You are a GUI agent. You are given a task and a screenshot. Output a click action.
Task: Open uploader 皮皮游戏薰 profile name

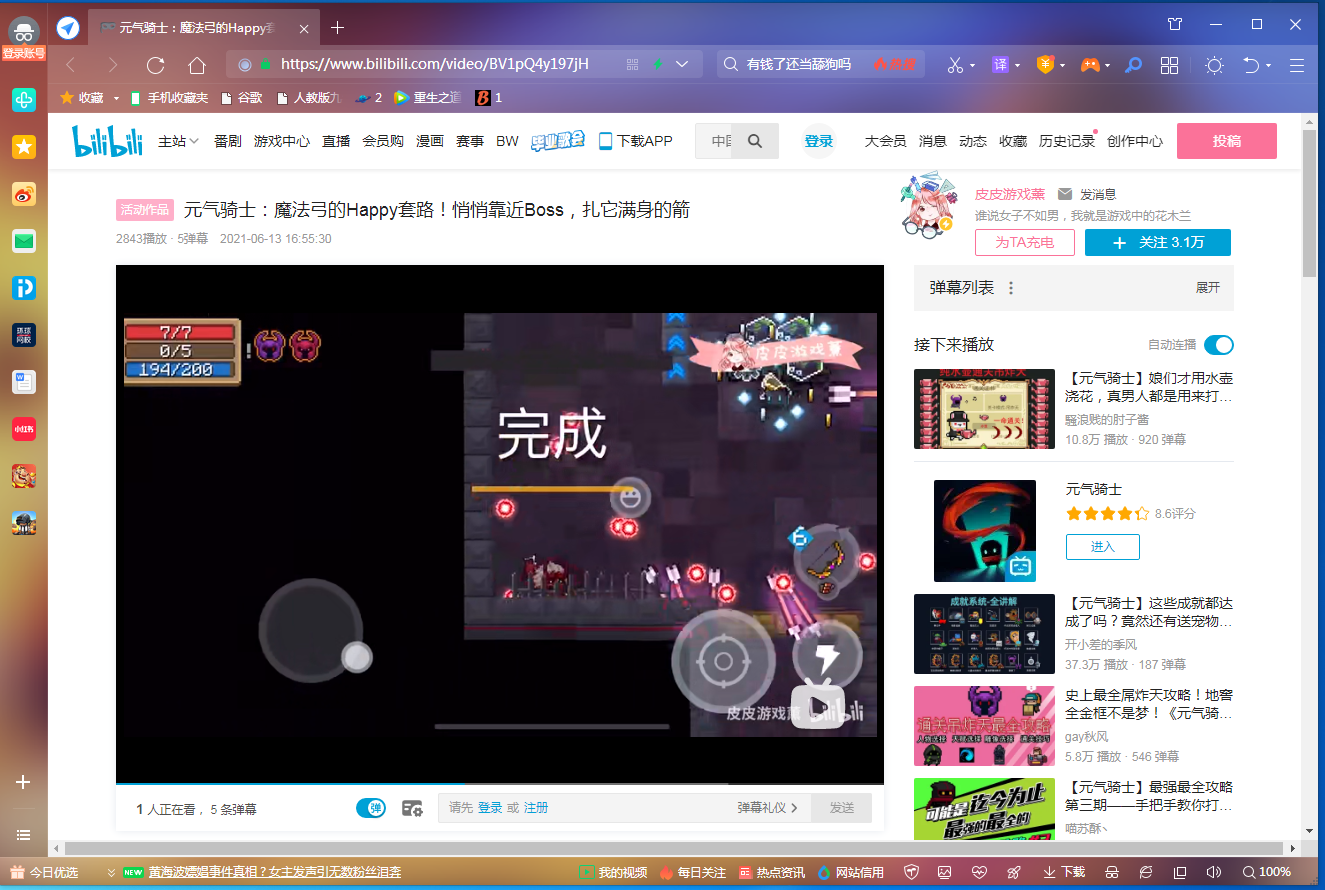pyautogui.click(x=1010, y=194)
